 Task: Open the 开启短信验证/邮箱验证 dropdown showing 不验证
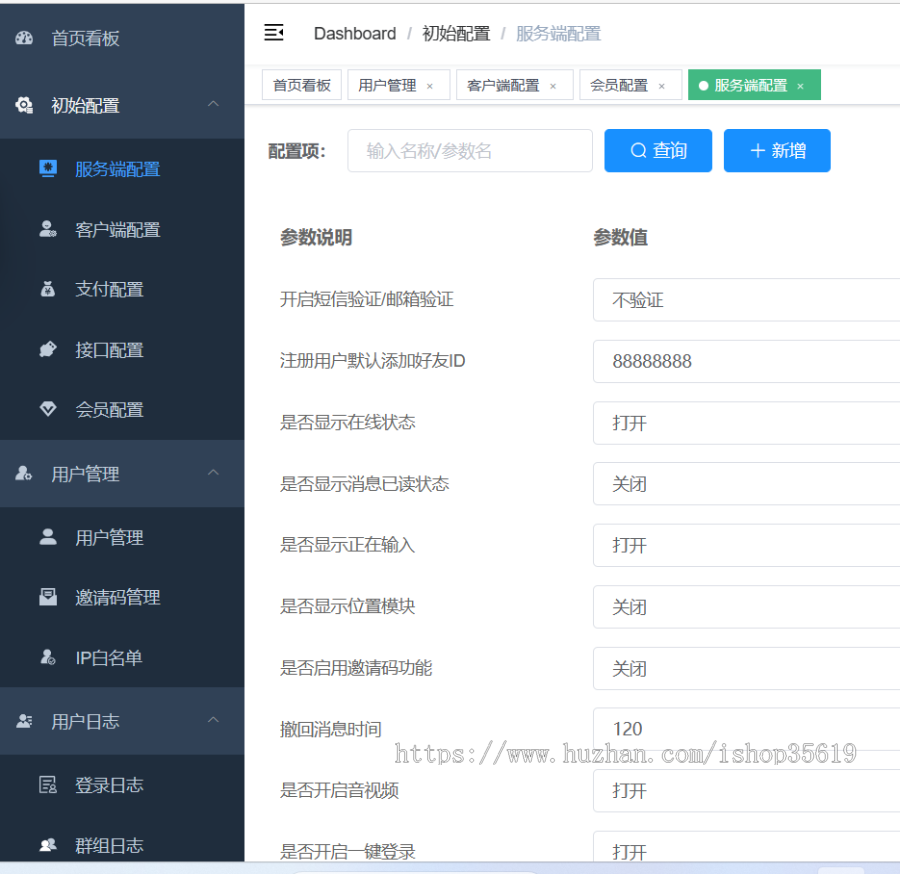point(746,300)
